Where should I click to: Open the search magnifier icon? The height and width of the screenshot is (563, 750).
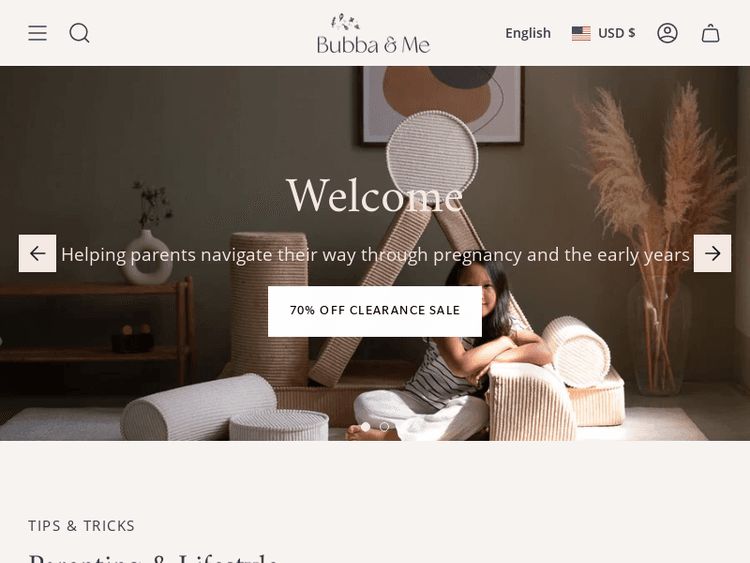point(79,33)
